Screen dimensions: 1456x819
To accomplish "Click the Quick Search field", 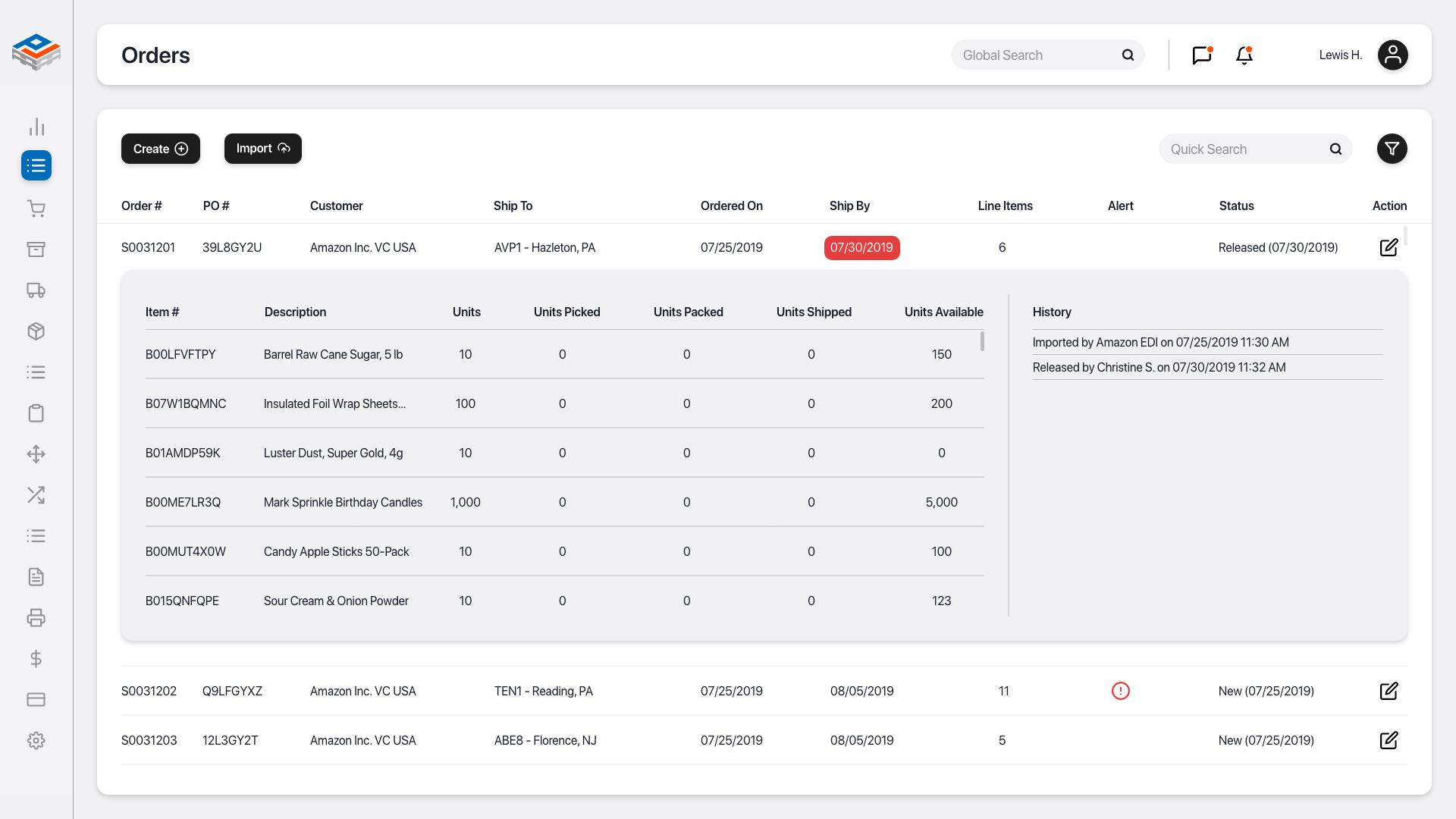I will pos(1256,148).
